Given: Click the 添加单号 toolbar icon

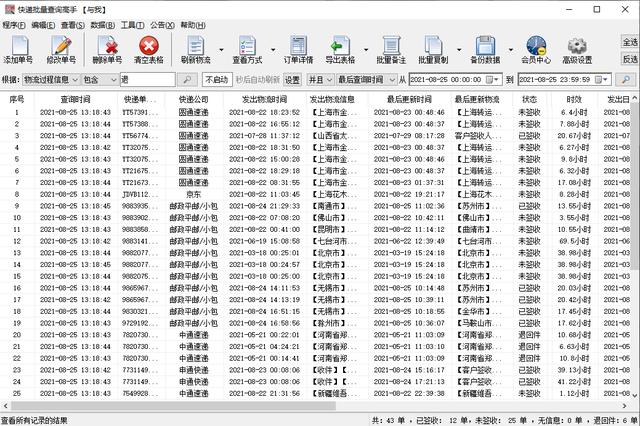Looking at the screenshot, I should click(x=18, y=47).
